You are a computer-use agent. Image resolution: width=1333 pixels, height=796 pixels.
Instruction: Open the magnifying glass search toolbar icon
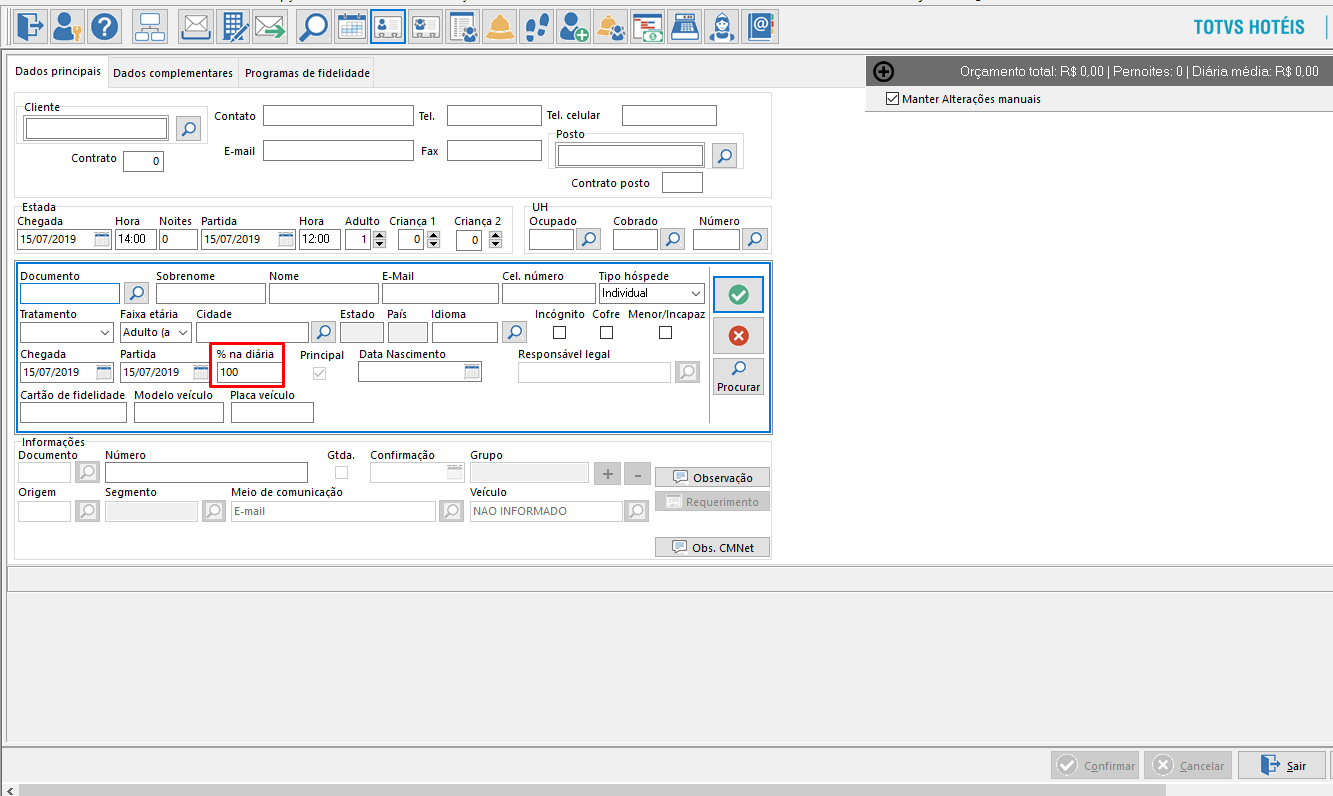[313, 26]
